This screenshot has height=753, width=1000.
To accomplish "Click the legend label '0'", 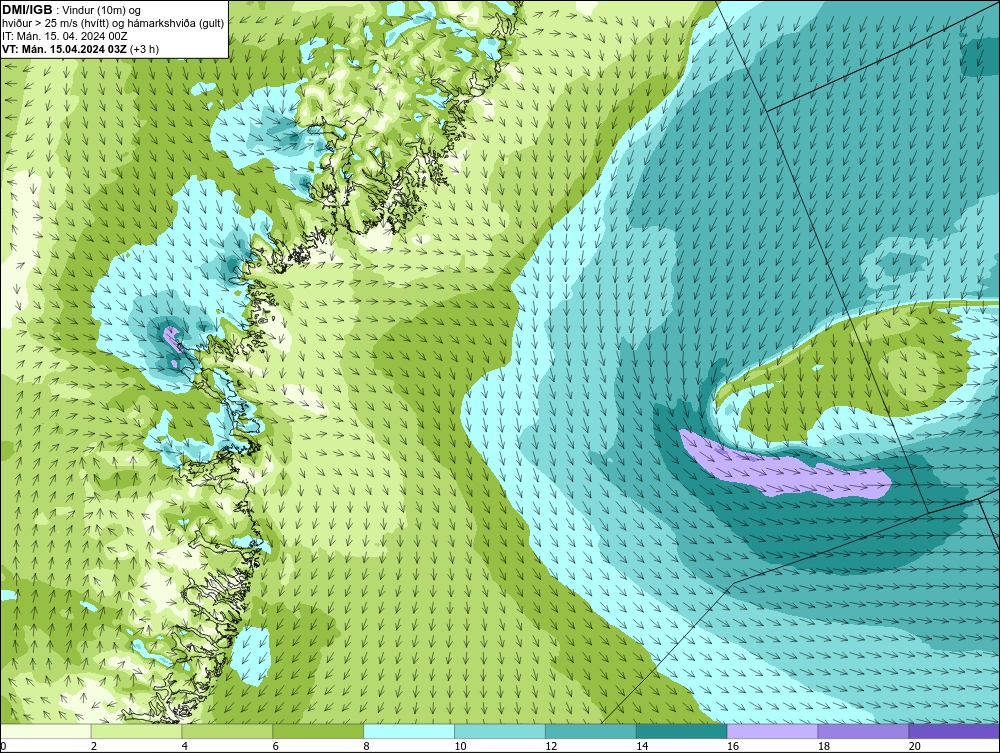I will point(3,746).
